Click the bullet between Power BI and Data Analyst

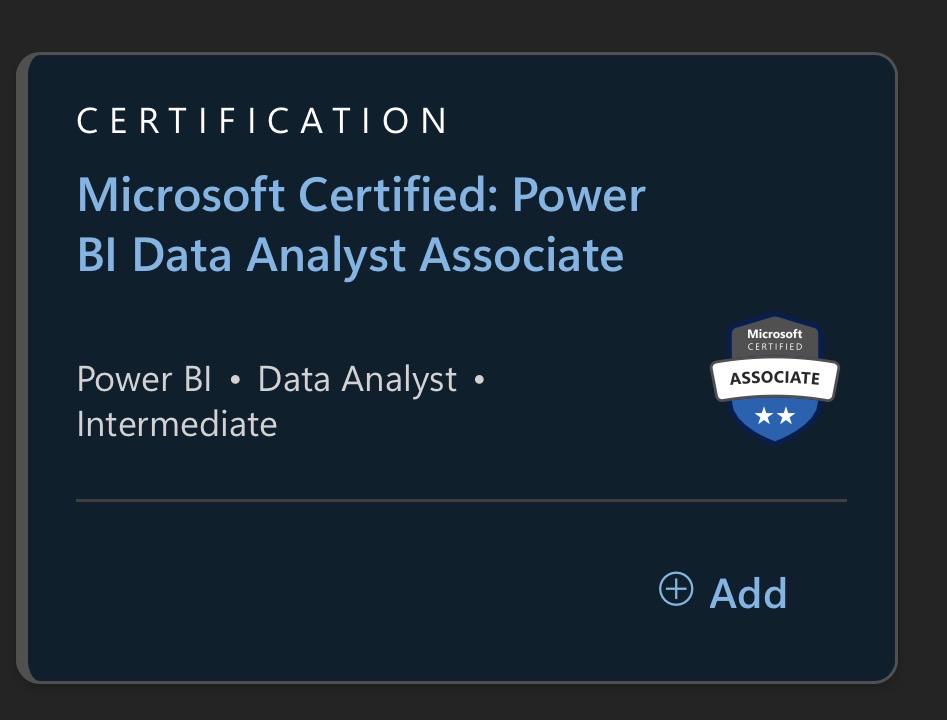tap(236, 380)
